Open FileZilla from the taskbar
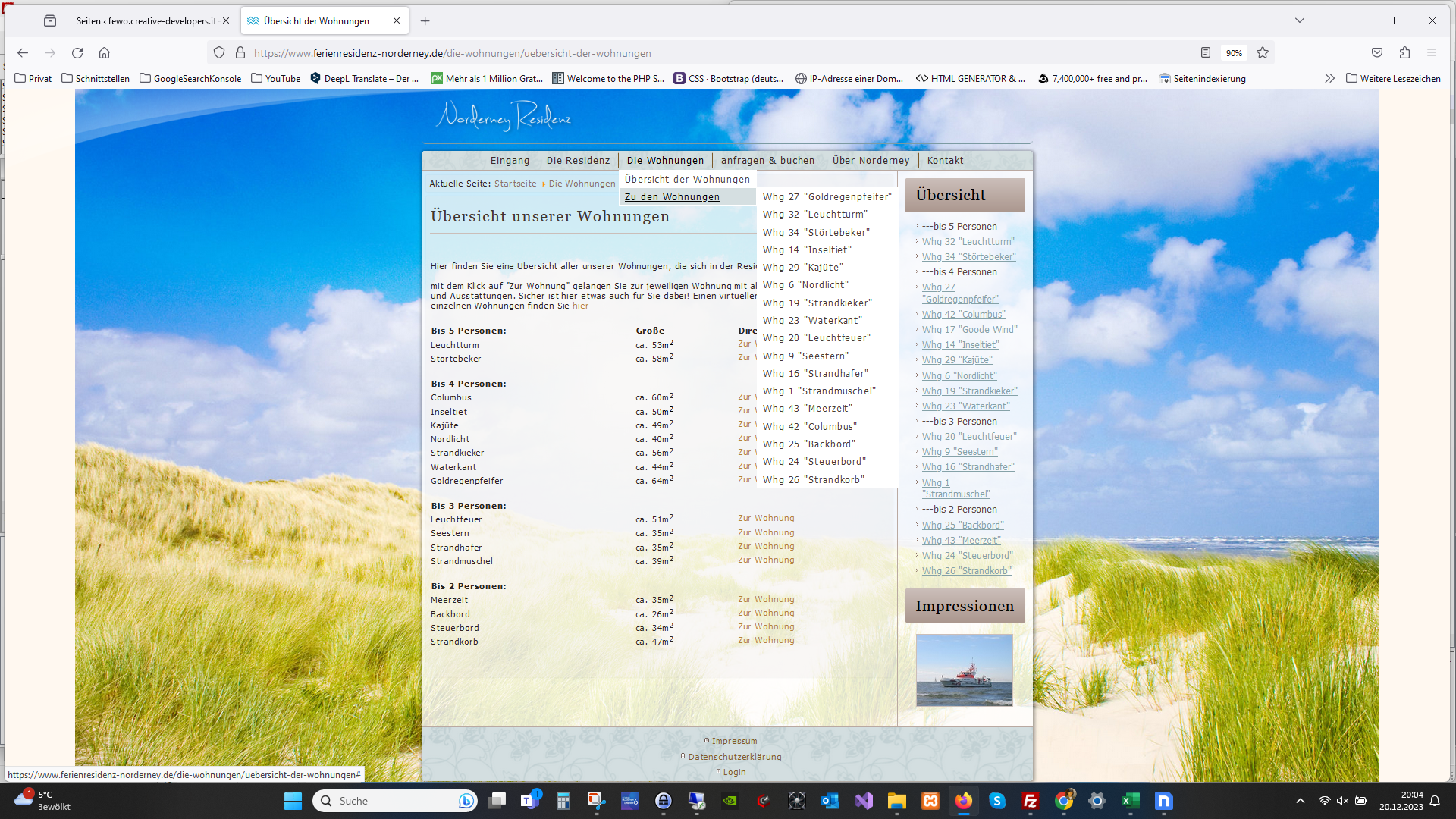 (x=1030, y=801)
